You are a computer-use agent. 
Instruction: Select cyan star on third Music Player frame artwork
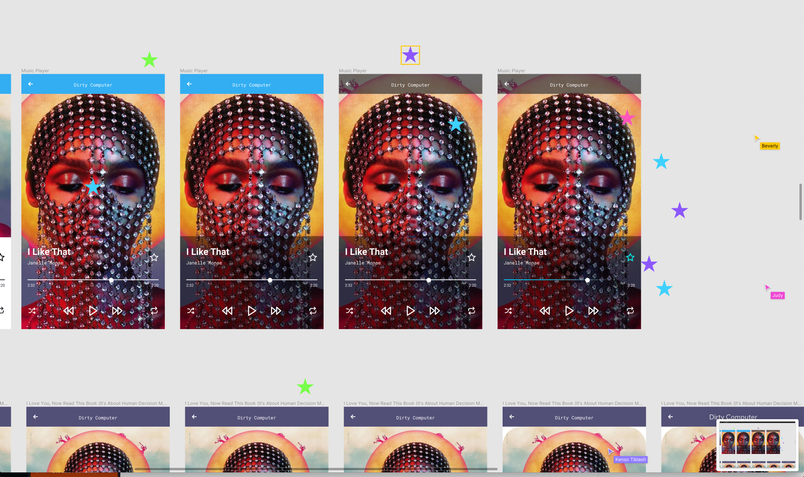click(x=456, y=124)
